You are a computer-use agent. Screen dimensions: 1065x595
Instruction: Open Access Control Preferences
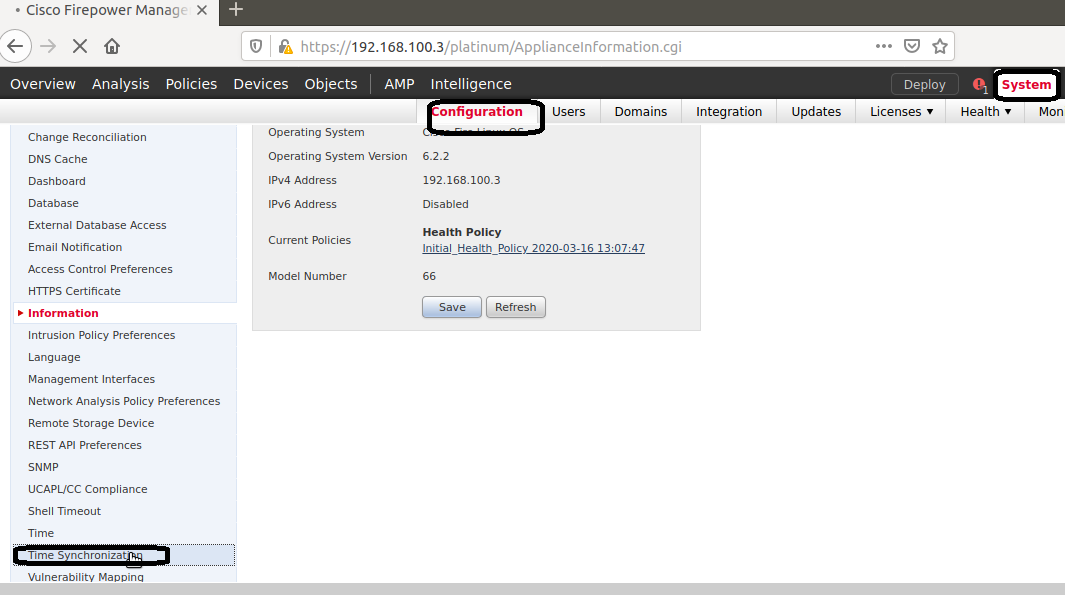100,269
